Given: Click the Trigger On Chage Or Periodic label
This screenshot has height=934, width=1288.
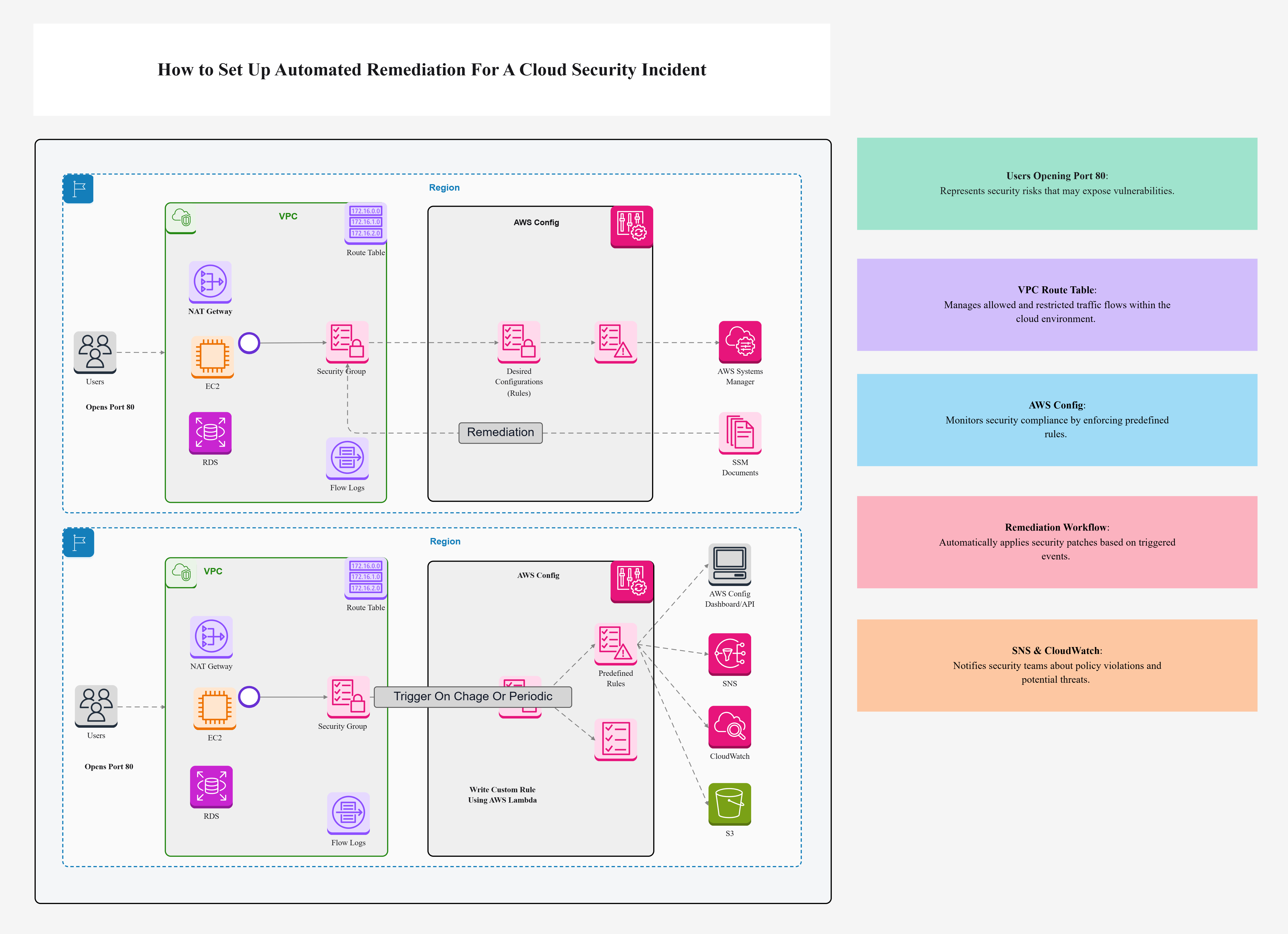Looking at the screenshot, I should pos(473,697).
